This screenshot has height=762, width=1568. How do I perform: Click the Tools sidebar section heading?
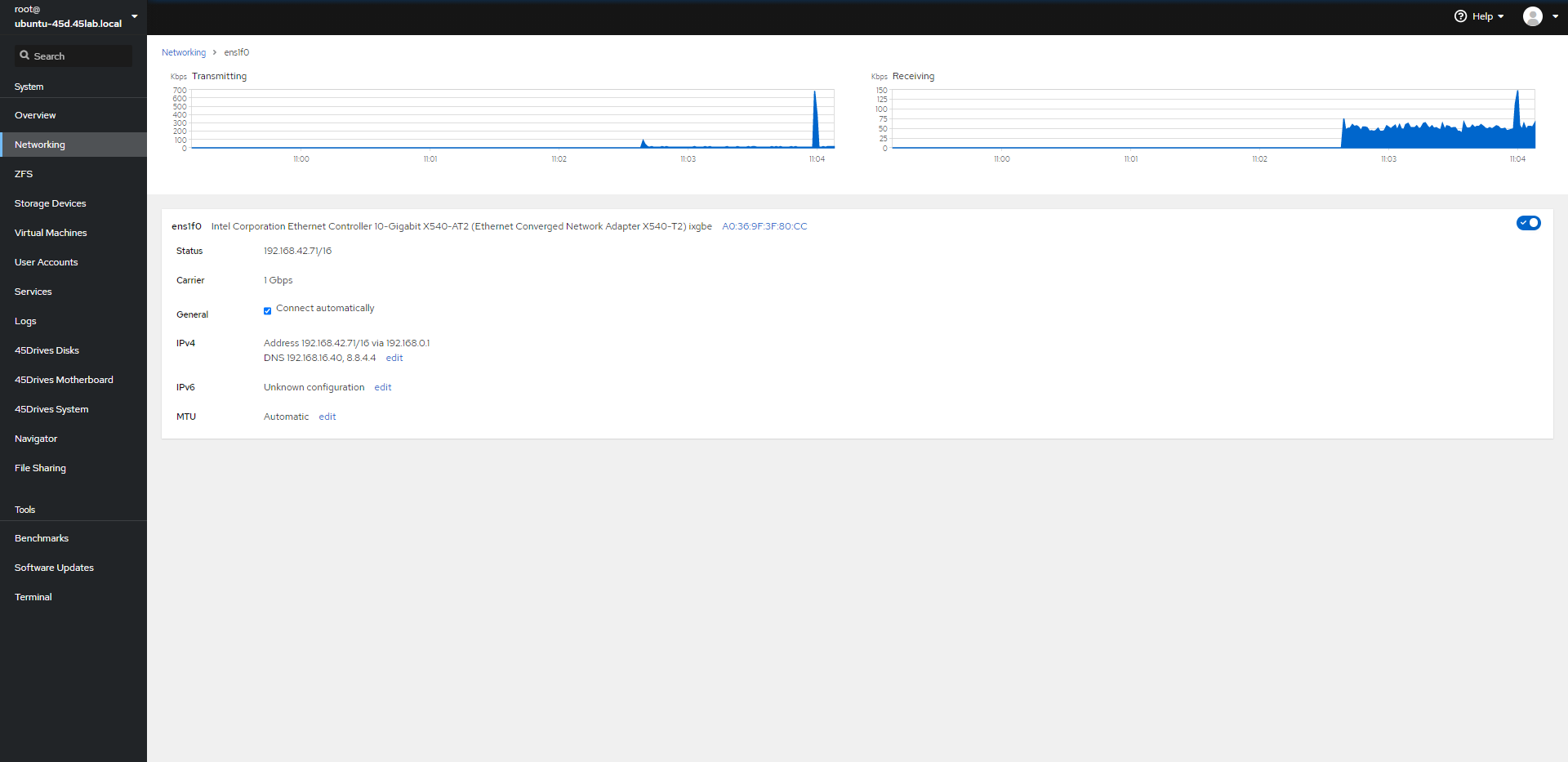pos(25,510)
